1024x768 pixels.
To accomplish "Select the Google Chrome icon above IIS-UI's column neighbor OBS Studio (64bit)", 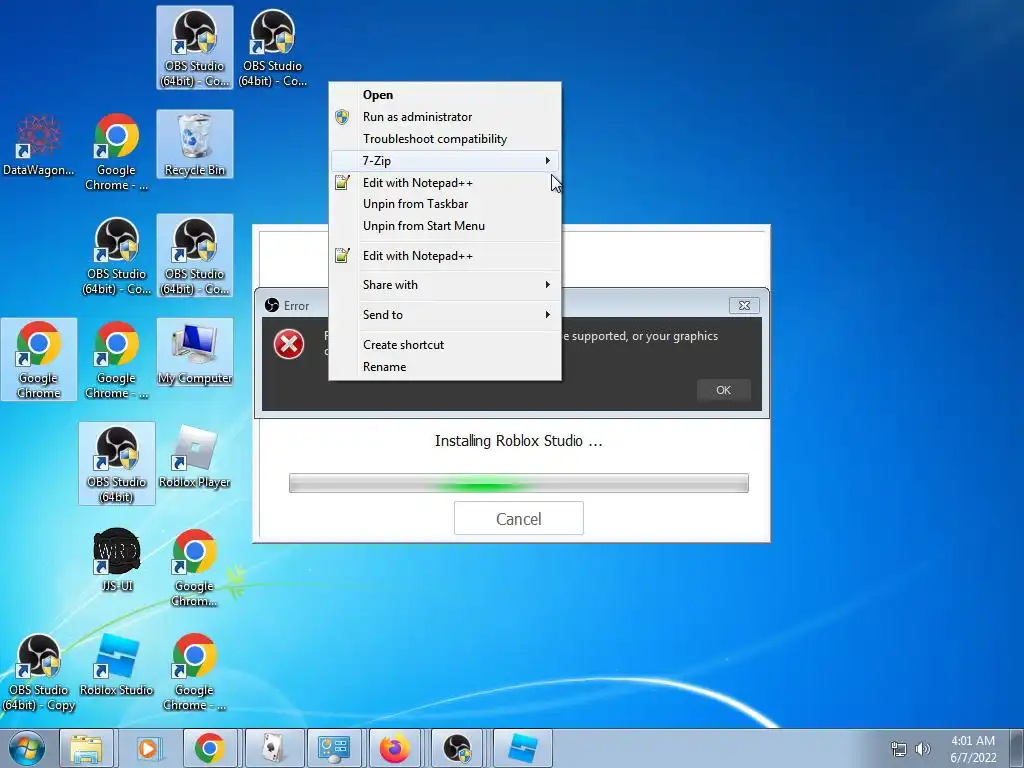I will click(116, 360).
